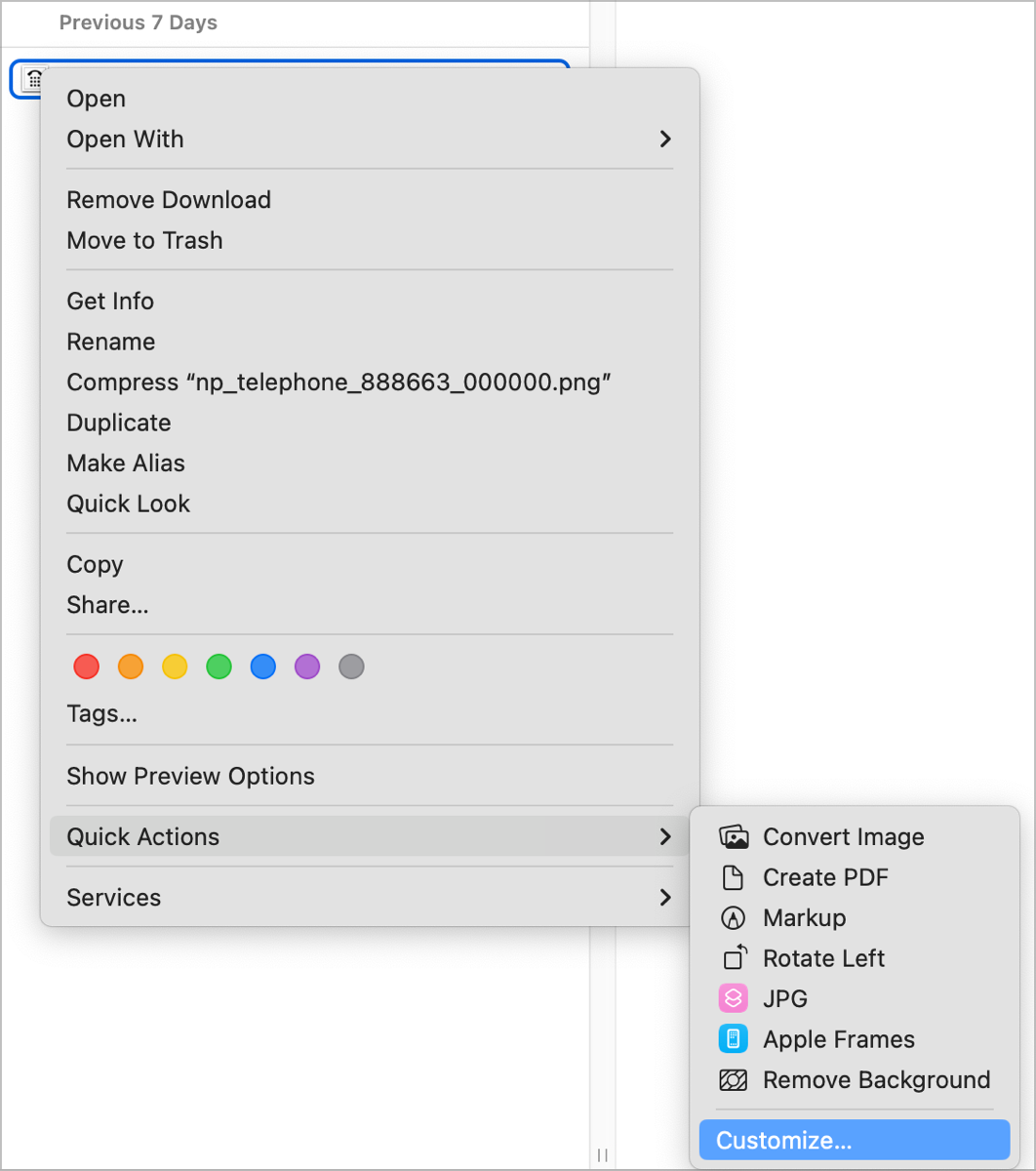
Task: Click the Rotate Left icon
Action: [x=735, y=958]
